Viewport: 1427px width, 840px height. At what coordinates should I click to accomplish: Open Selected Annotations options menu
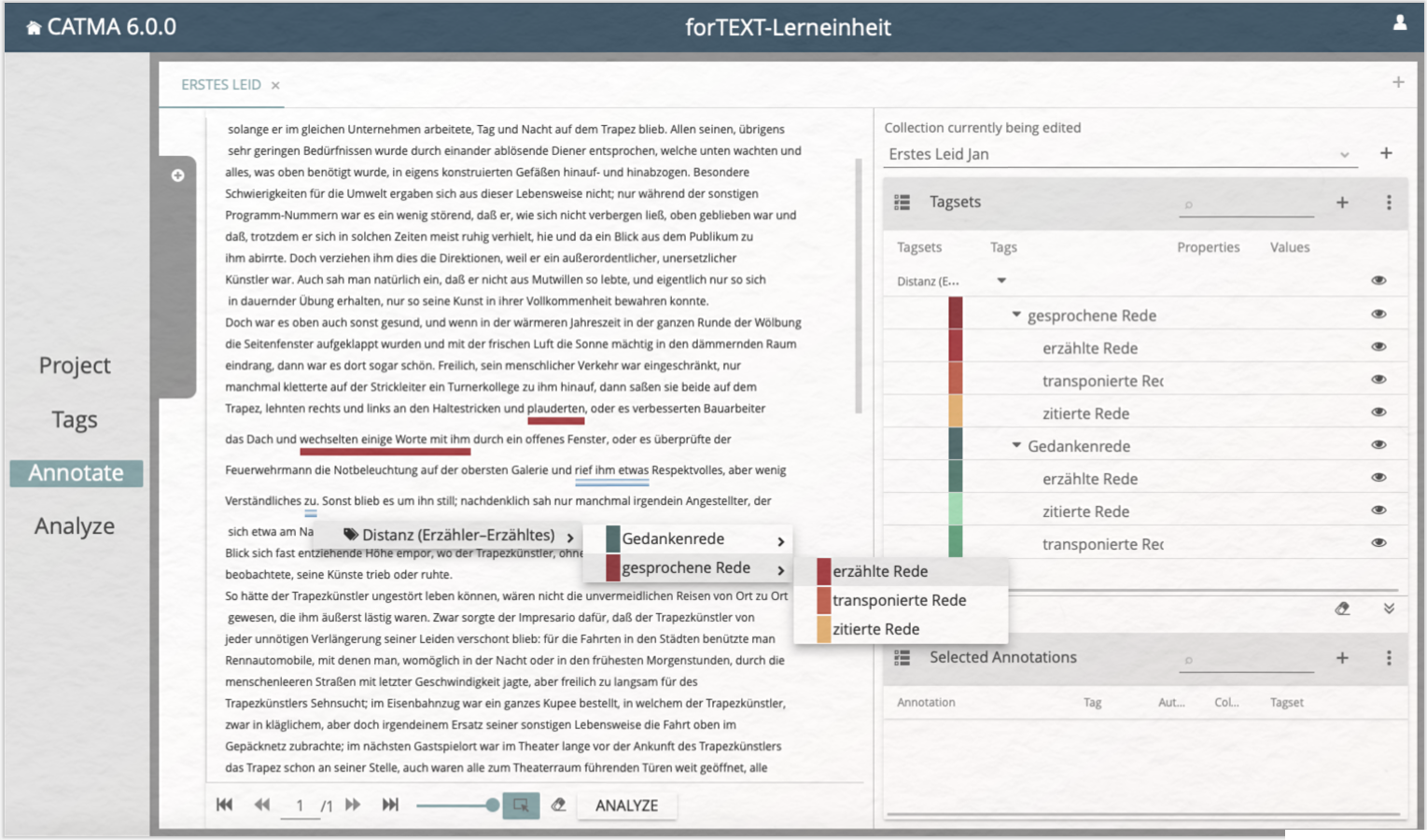click(1389, 658)
